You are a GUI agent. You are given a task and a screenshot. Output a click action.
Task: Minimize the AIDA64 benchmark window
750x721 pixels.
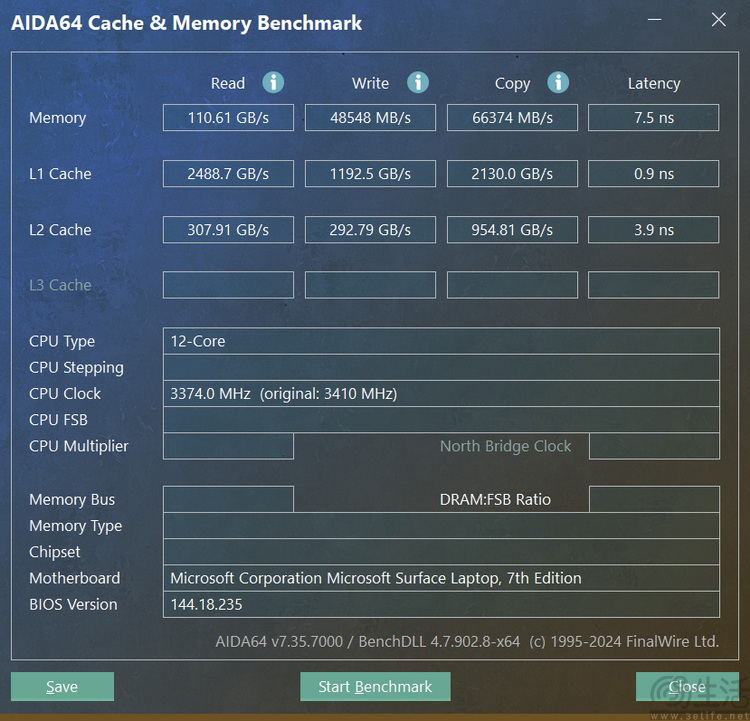click(653, 20)
